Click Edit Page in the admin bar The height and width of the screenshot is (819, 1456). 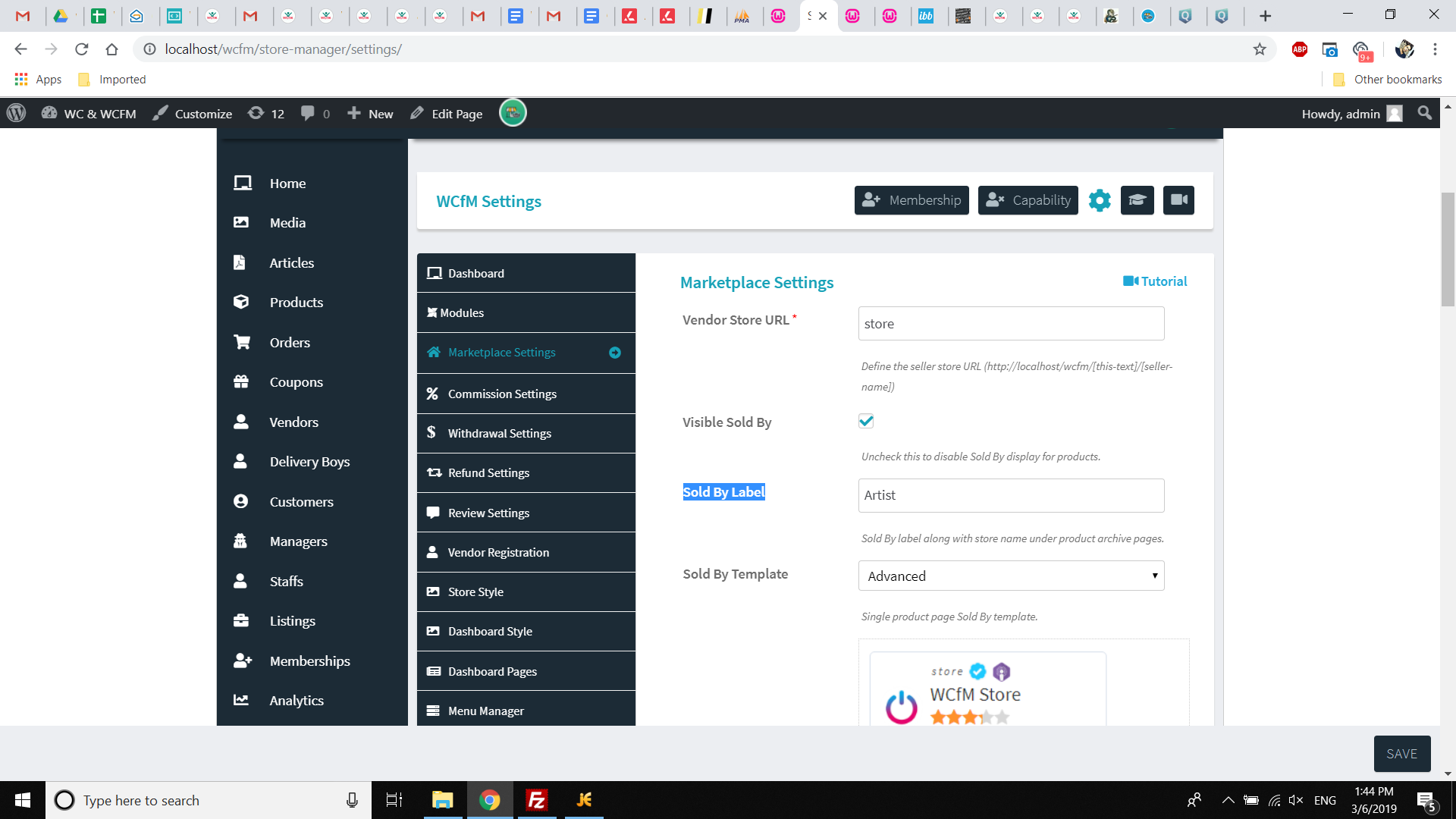tap(447, 113)
